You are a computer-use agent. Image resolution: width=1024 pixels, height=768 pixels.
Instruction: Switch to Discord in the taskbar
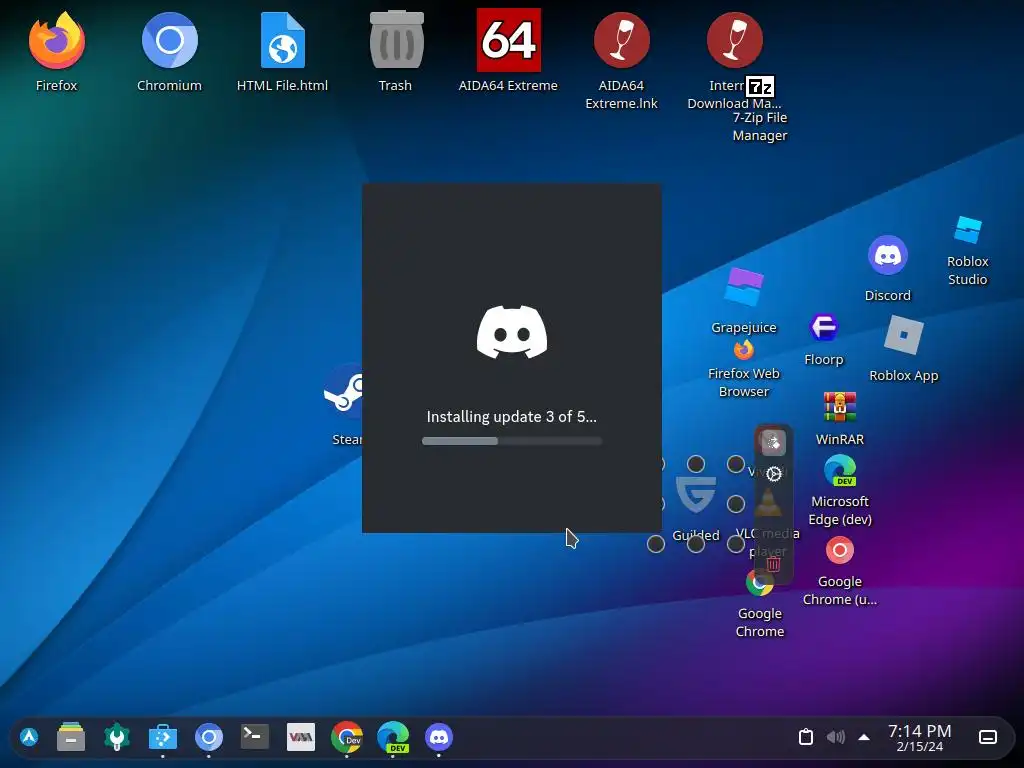coord(439,737)
